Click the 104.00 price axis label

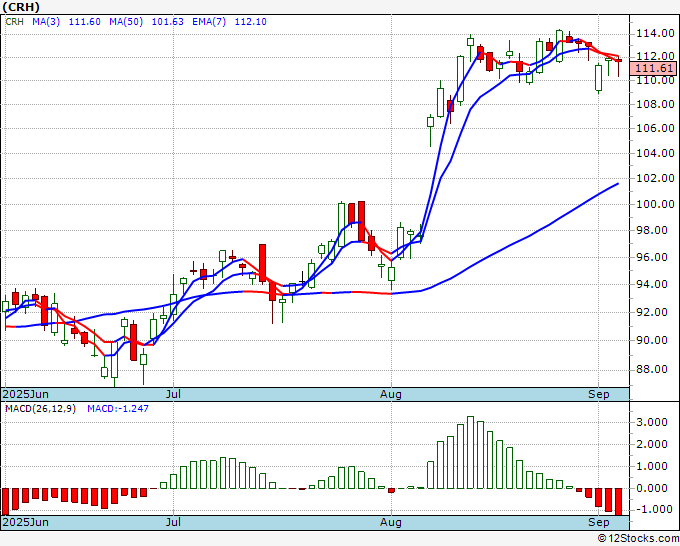click(x=655, y=153)
